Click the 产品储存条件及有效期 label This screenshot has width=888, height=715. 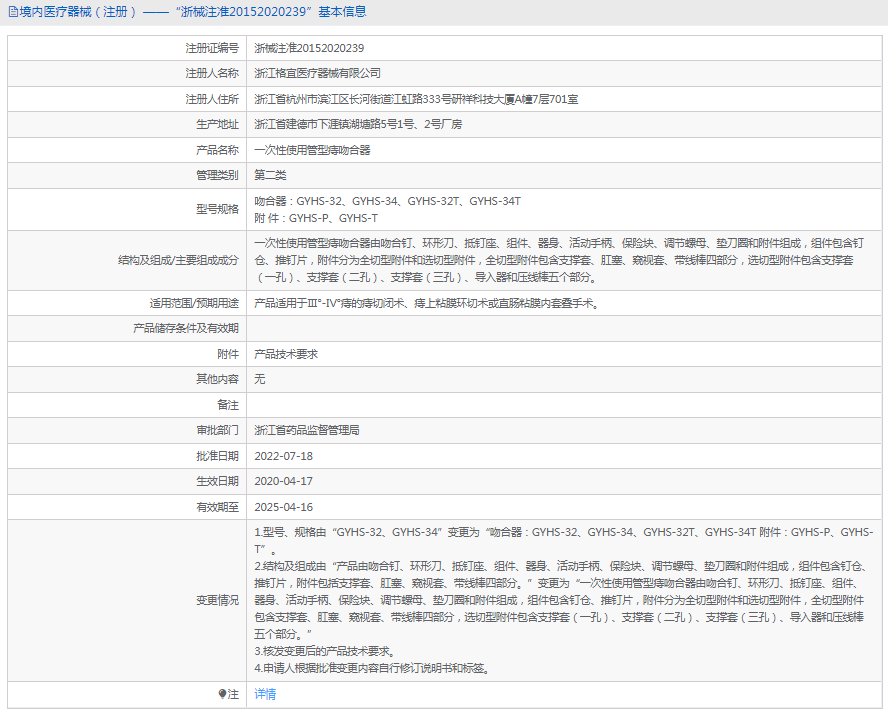(x=186, y=328)
